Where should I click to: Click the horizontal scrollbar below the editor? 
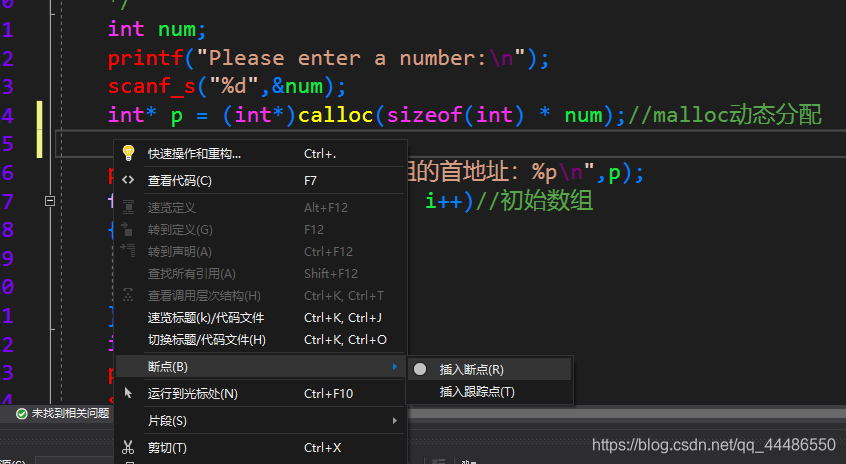626,413
